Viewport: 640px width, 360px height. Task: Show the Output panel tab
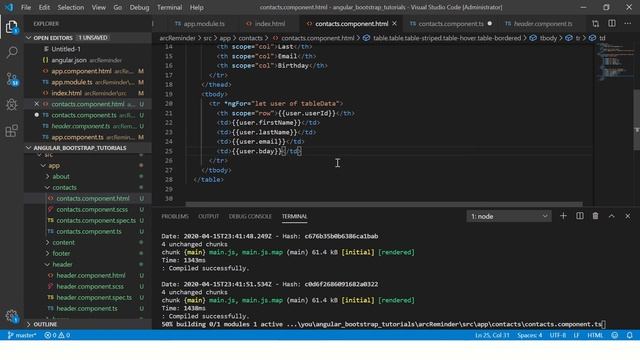[209, 216]
